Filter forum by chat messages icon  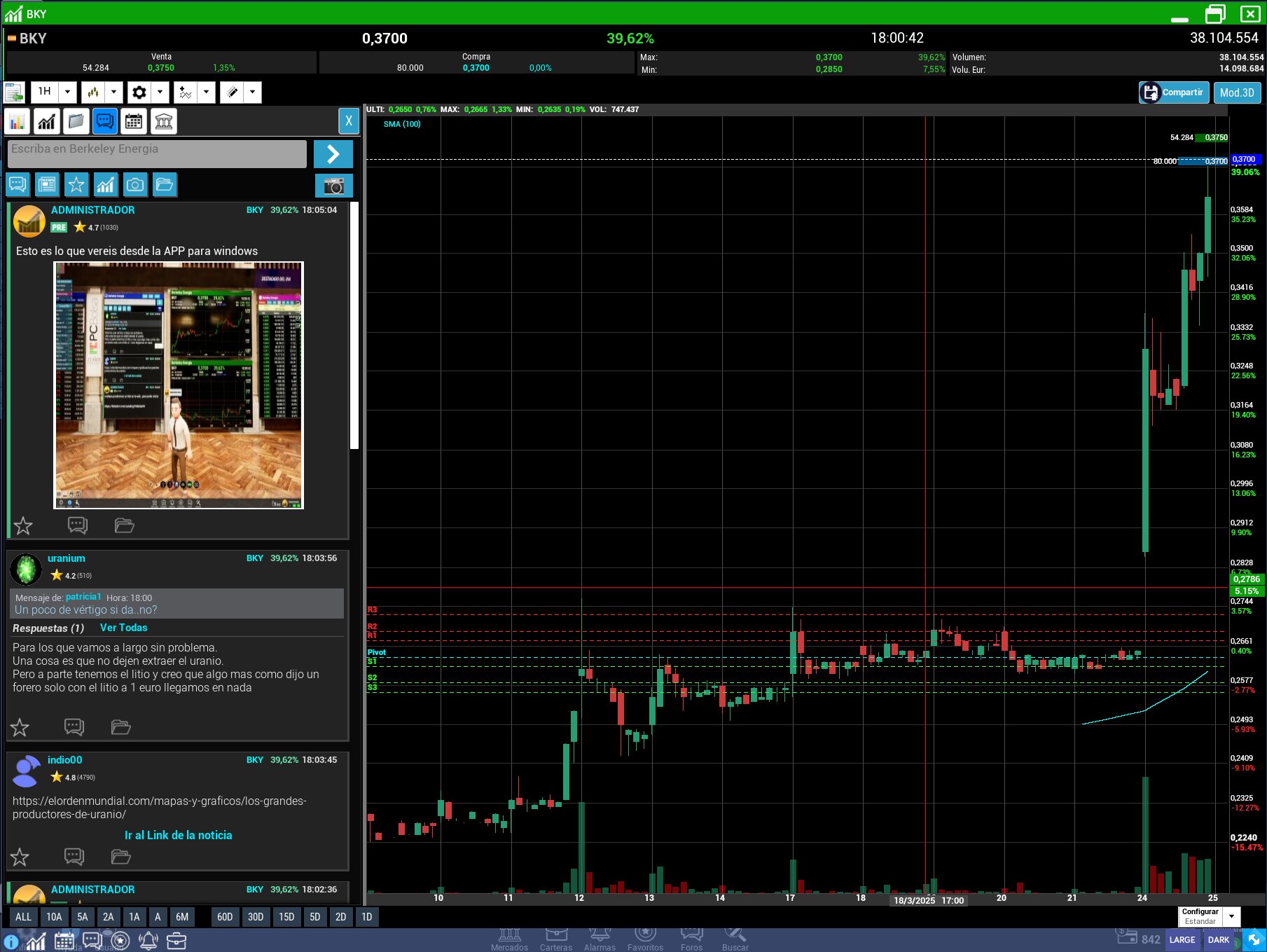pyautogui.click(x=18, y=184)
